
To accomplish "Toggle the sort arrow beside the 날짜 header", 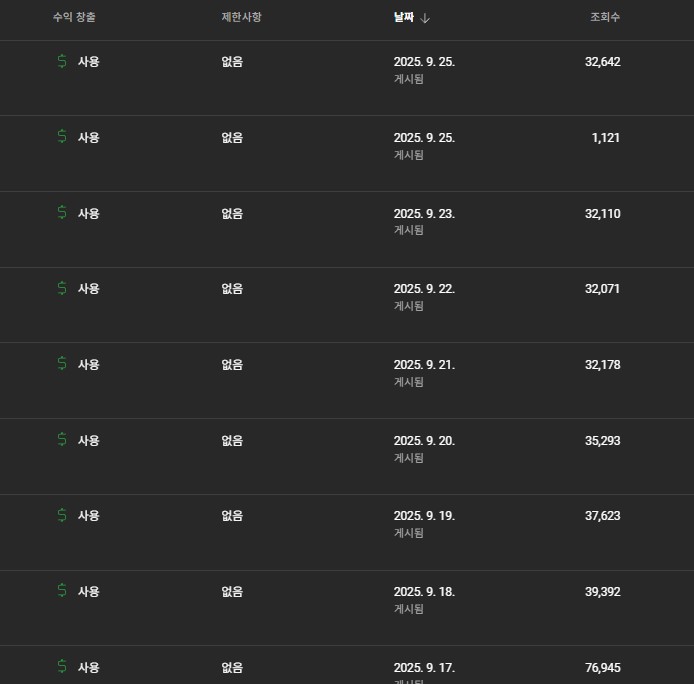I will pos(426,17).
